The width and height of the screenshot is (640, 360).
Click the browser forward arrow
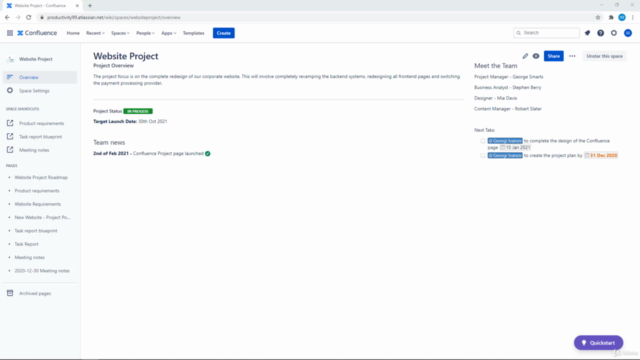click(x=18, y=18)
